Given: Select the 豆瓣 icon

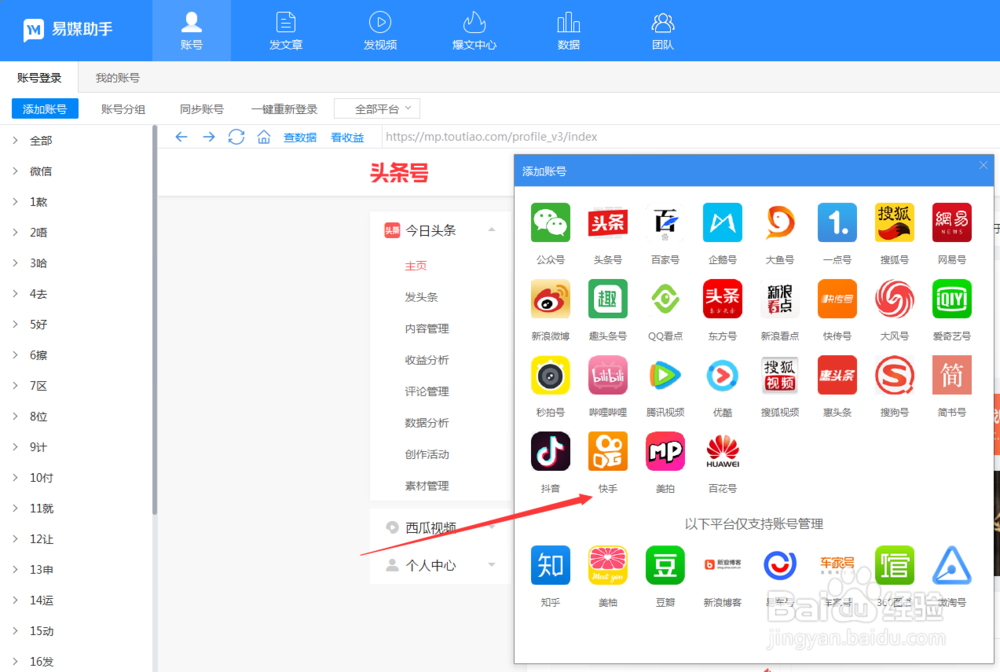Looking at the screenshot, I should coord(665,565).
